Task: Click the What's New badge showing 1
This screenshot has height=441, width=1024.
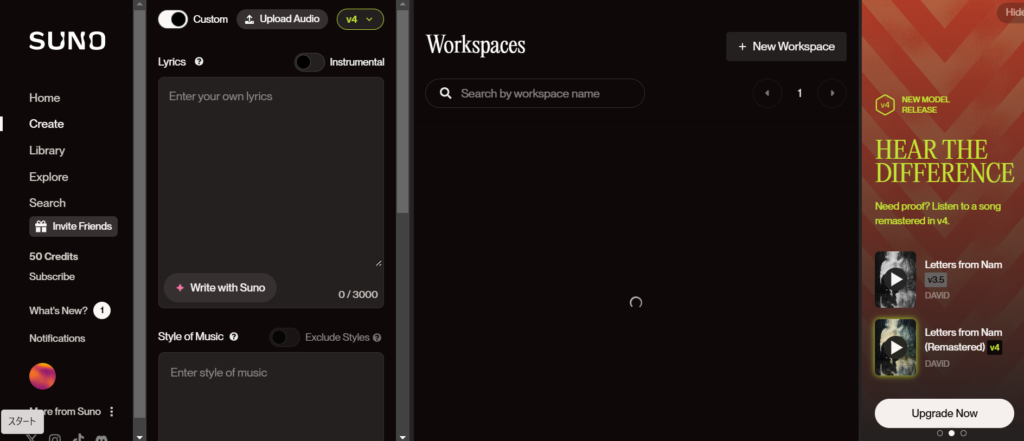Action: click(x=102, y=310)
